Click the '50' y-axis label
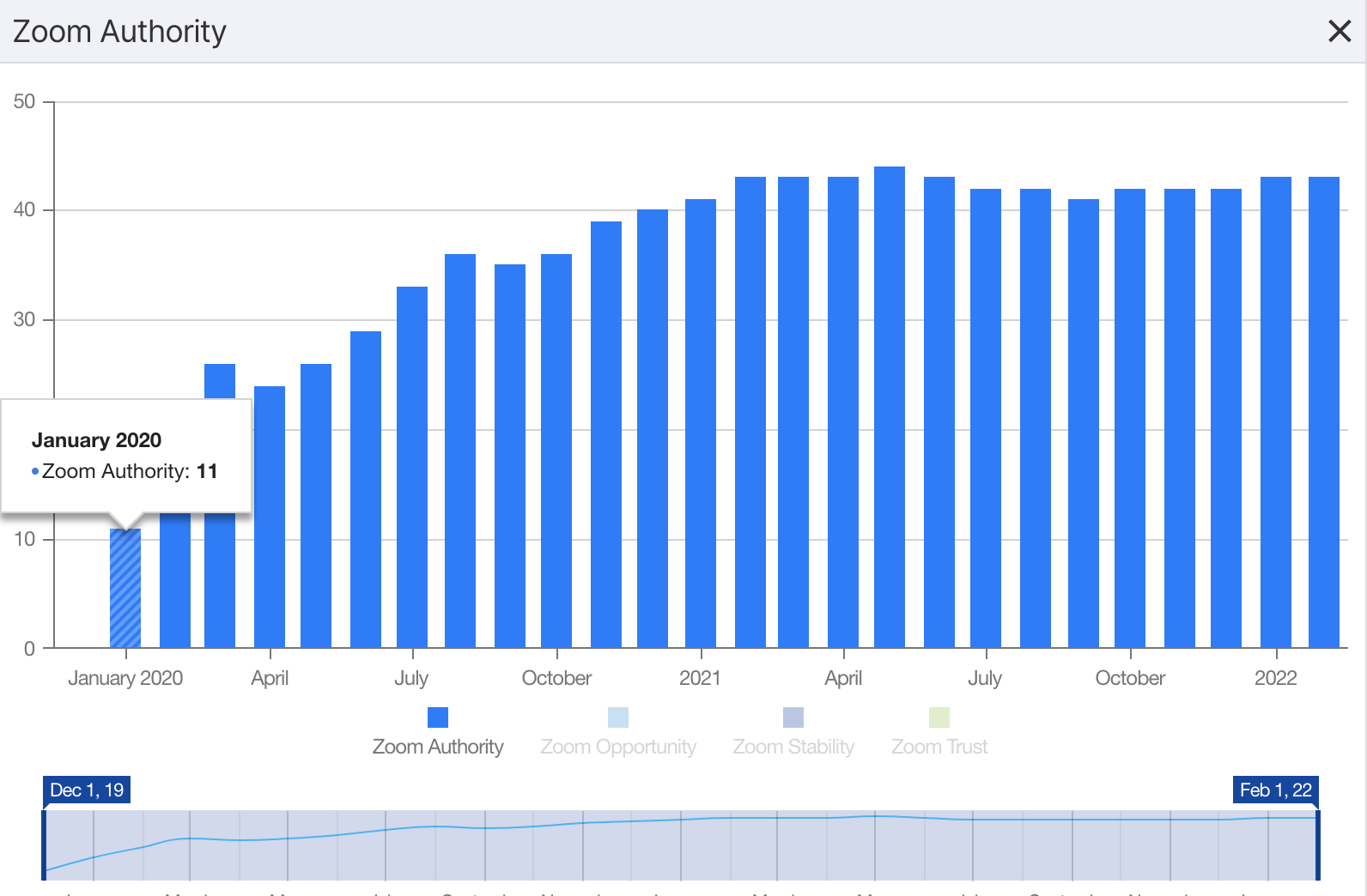Screen dimensions: 1367x896 click(x=24, y=101)
